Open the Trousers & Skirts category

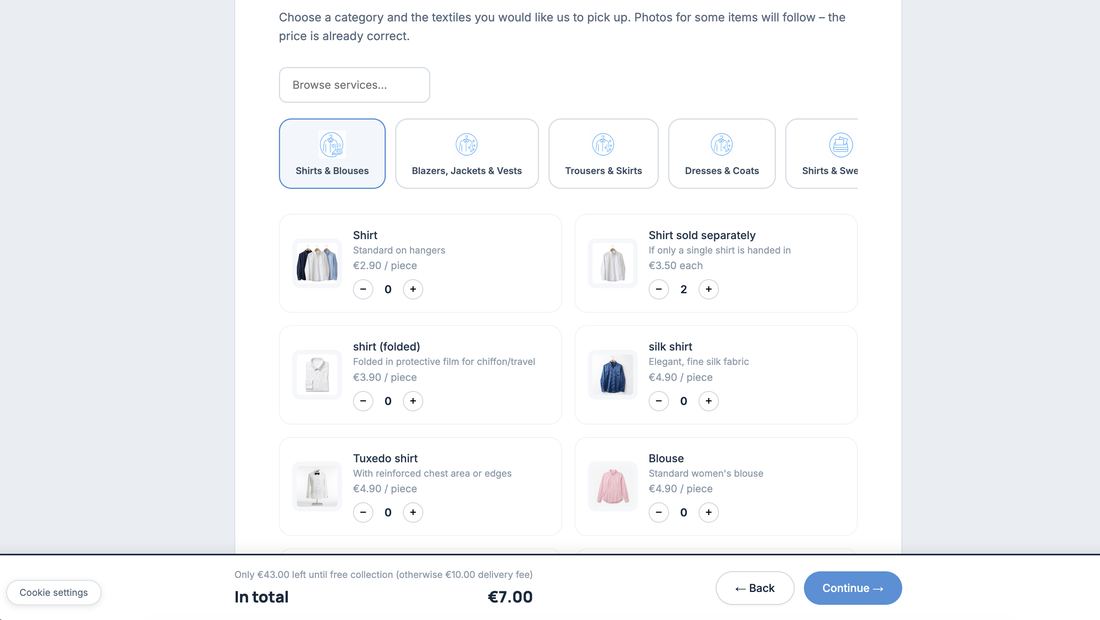[x=603, y=154]
